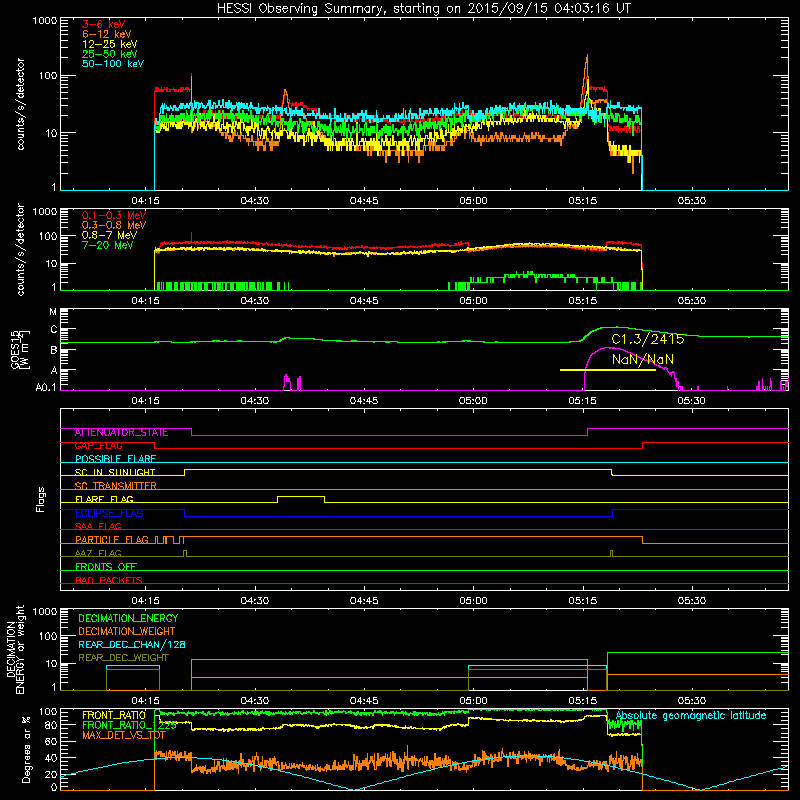Select the NaN/NaN annotation text

(x=643, y=359)
